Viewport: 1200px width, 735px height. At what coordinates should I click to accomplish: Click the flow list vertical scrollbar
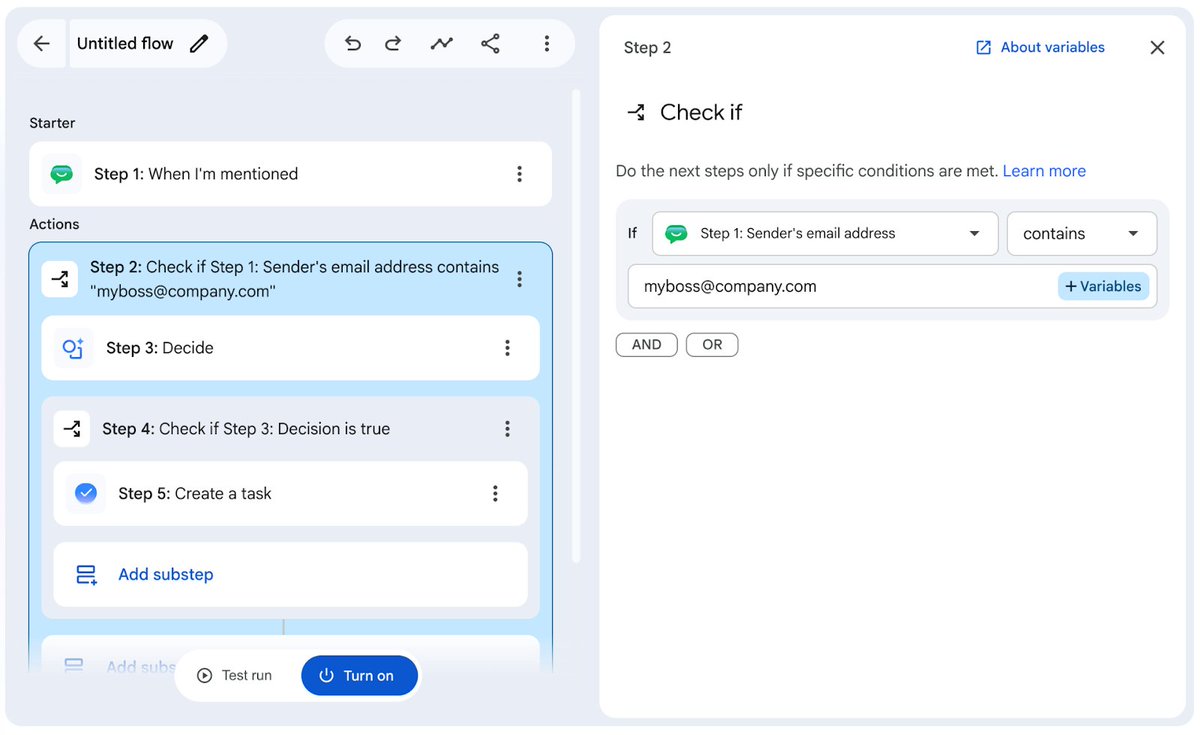pos(576,325)
